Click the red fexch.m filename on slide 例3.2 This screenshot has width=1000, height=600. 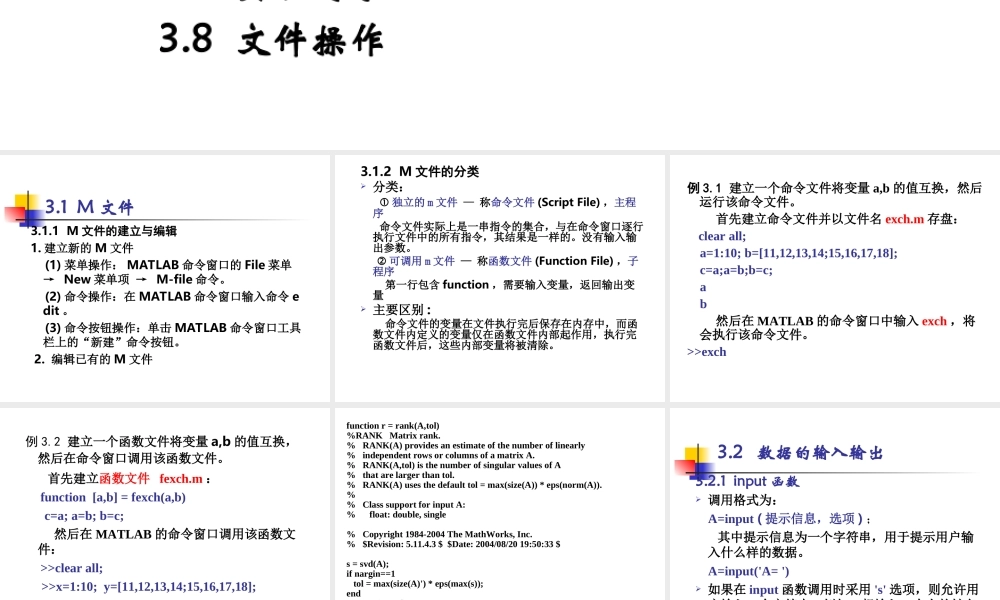point(181,478)
